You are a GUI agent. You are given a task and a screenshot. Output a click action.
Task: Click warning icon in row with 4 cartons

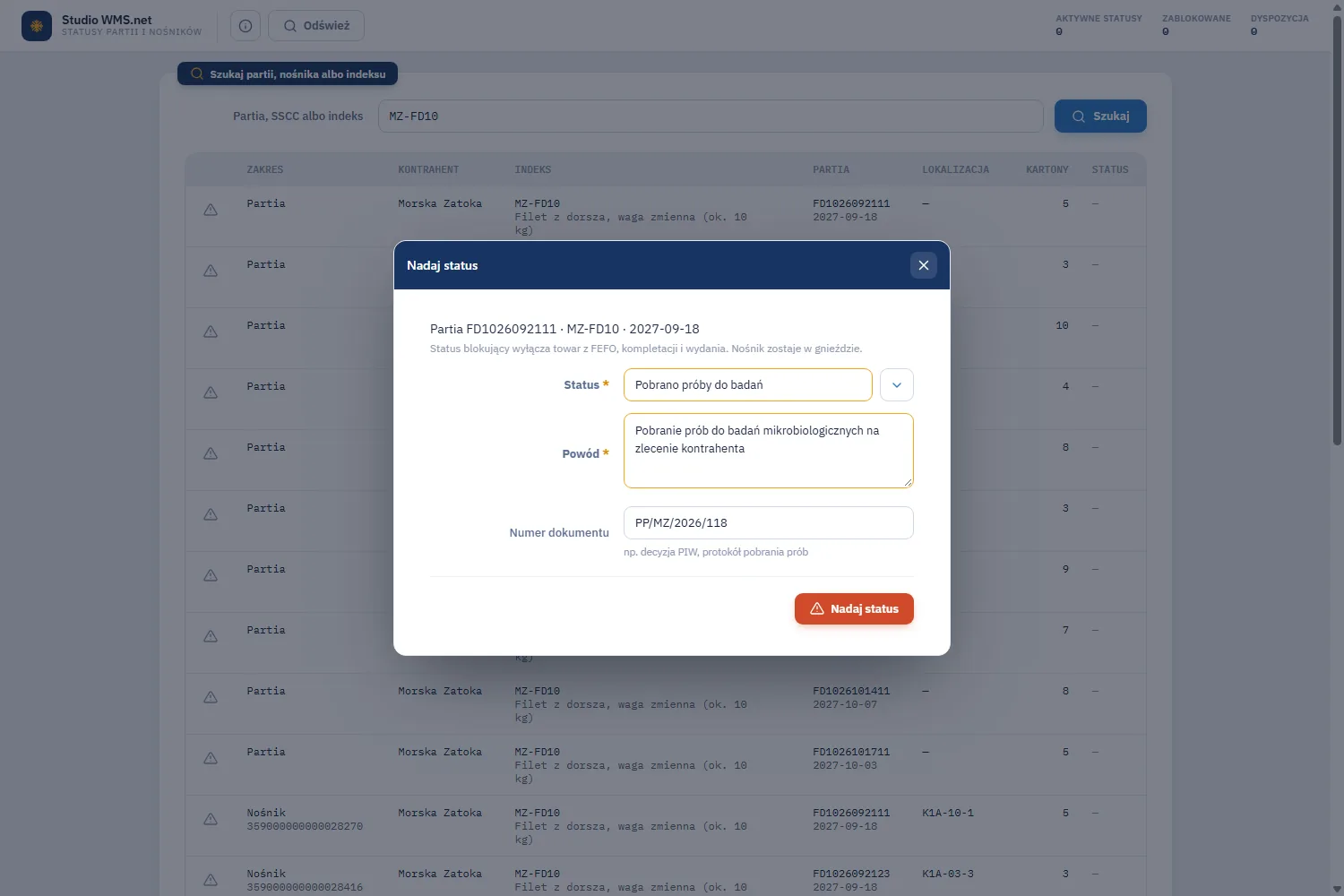(x=211, y=392)
